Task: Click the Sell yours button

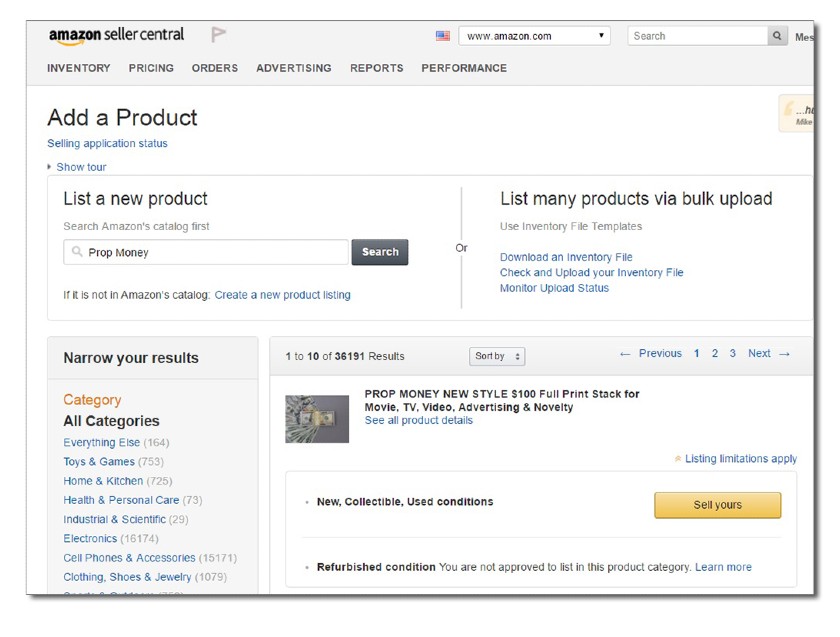Action: (x=717, y=505)
